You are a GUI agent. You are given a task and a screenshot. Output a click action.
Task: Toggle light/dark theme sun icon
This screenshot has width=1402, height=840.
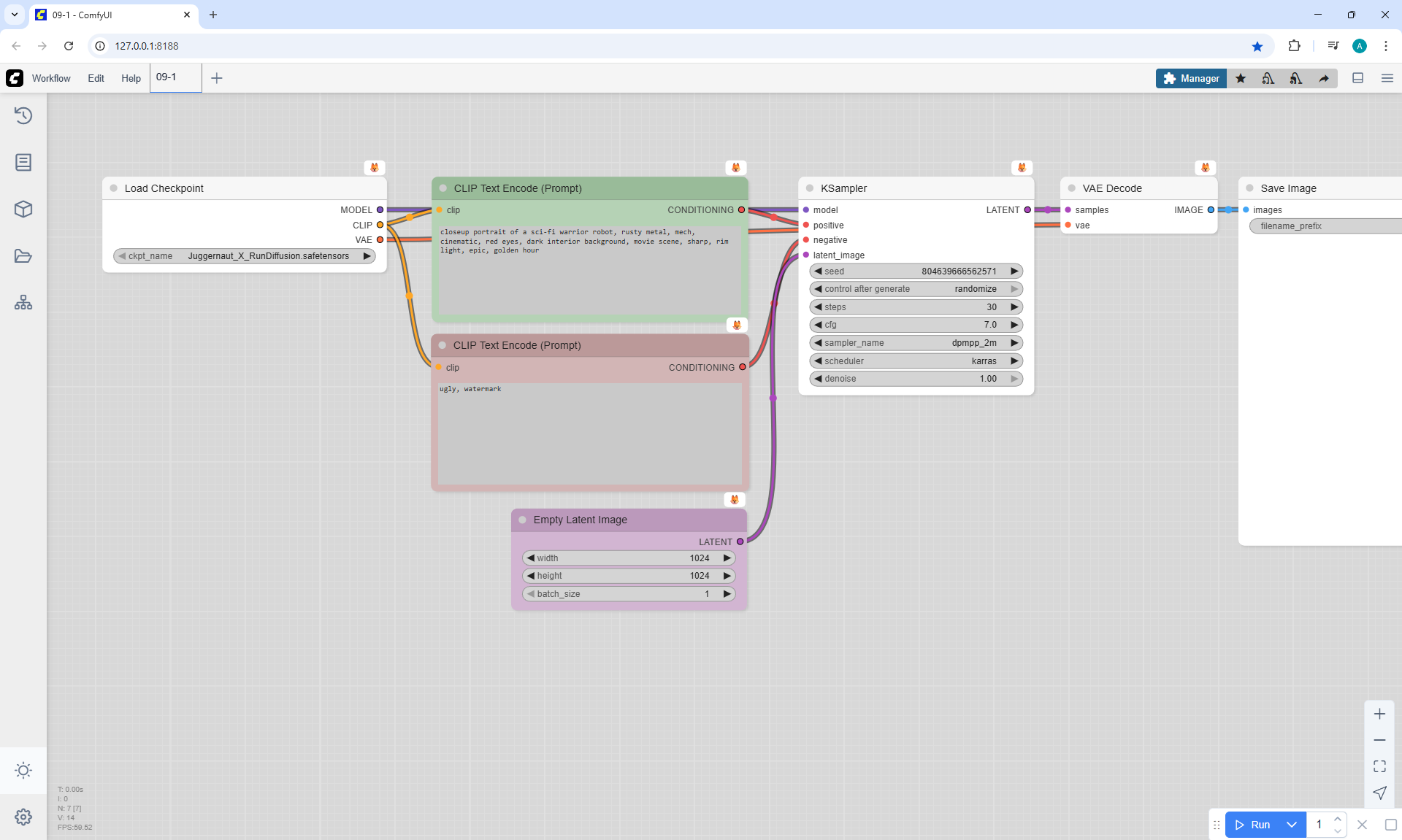point(23,770)
